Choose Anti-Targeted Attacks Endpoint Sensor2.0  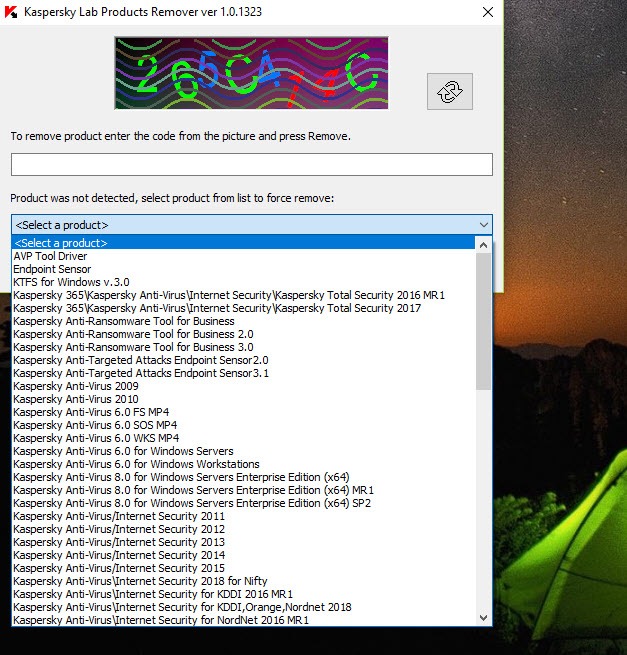(244, 360)
